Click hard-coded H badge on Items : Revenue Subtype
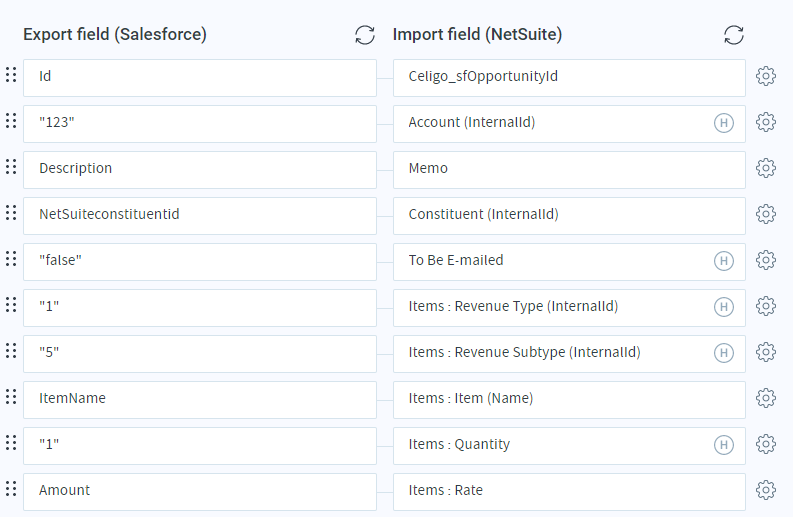Viewport: 793px width, 517px height. click(724, 353)
